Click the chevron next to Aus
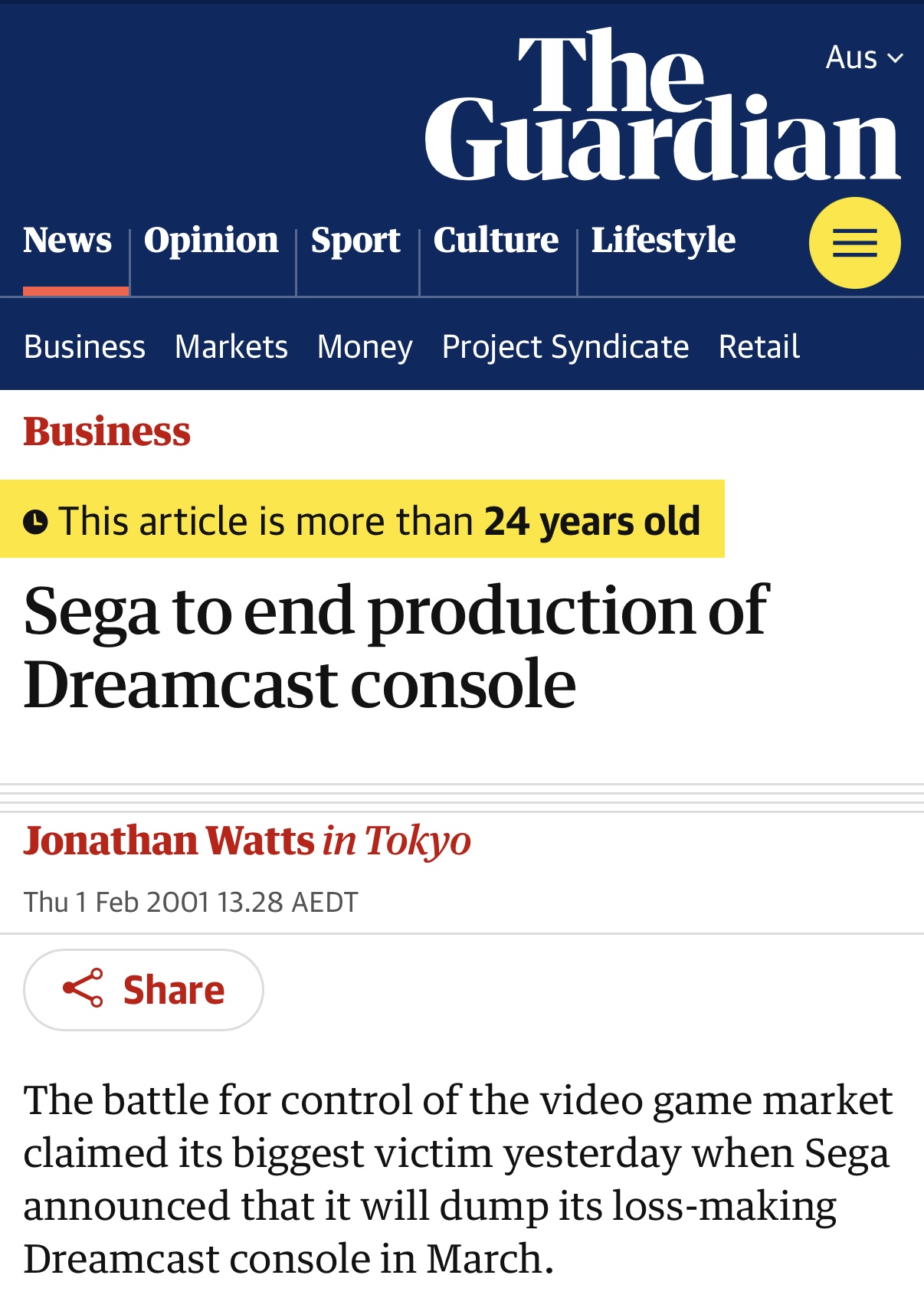The width and height of the screenshot is (924, 1298). pos(895,58)
